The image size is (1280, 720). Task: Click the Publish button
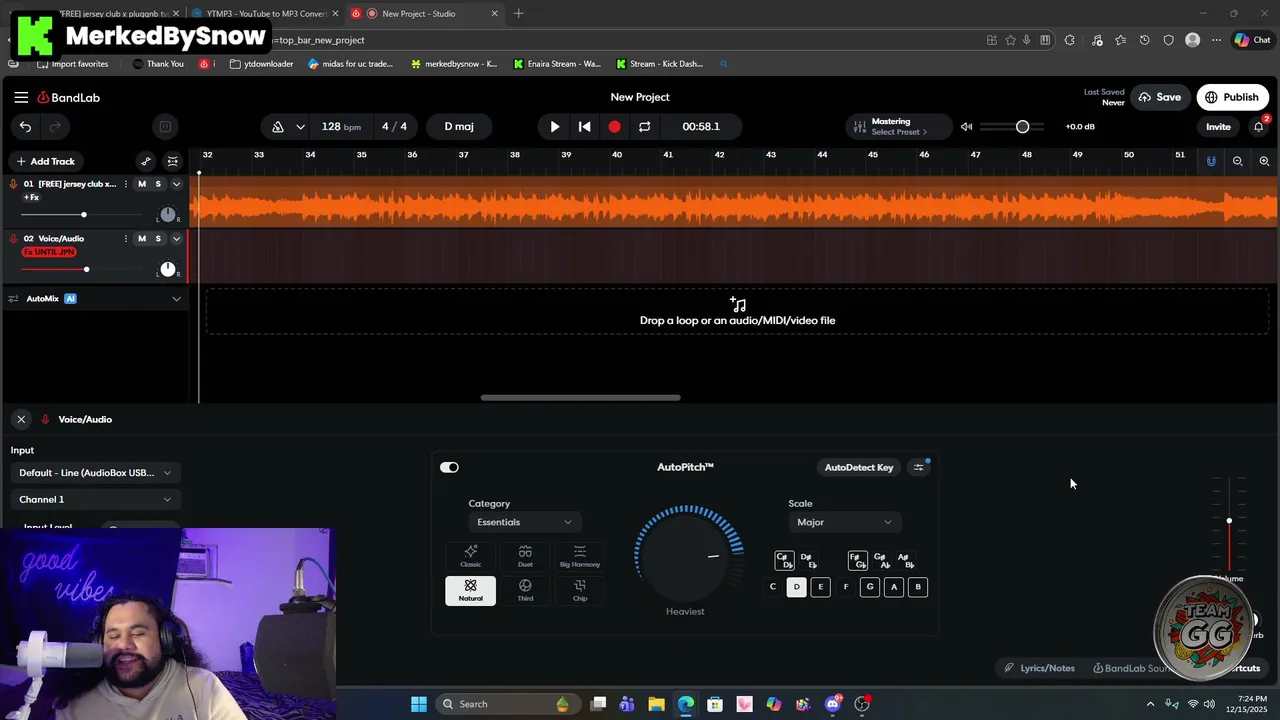(x=1232, y=97)
